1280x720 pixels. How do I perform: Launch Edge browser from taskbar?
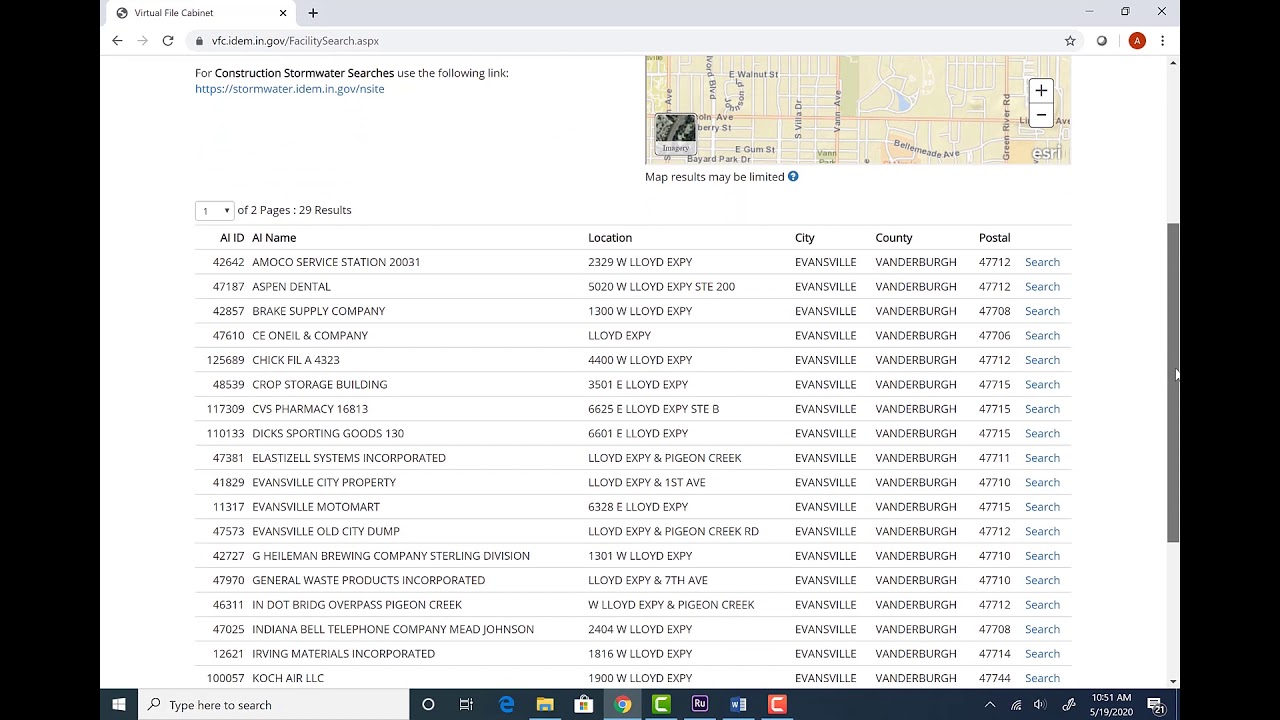click(507, 705)
